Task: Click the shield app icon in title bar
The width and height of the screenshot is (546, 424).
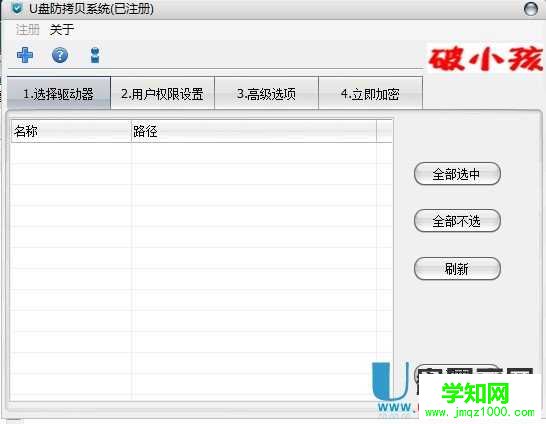Action: pos(16,8)
